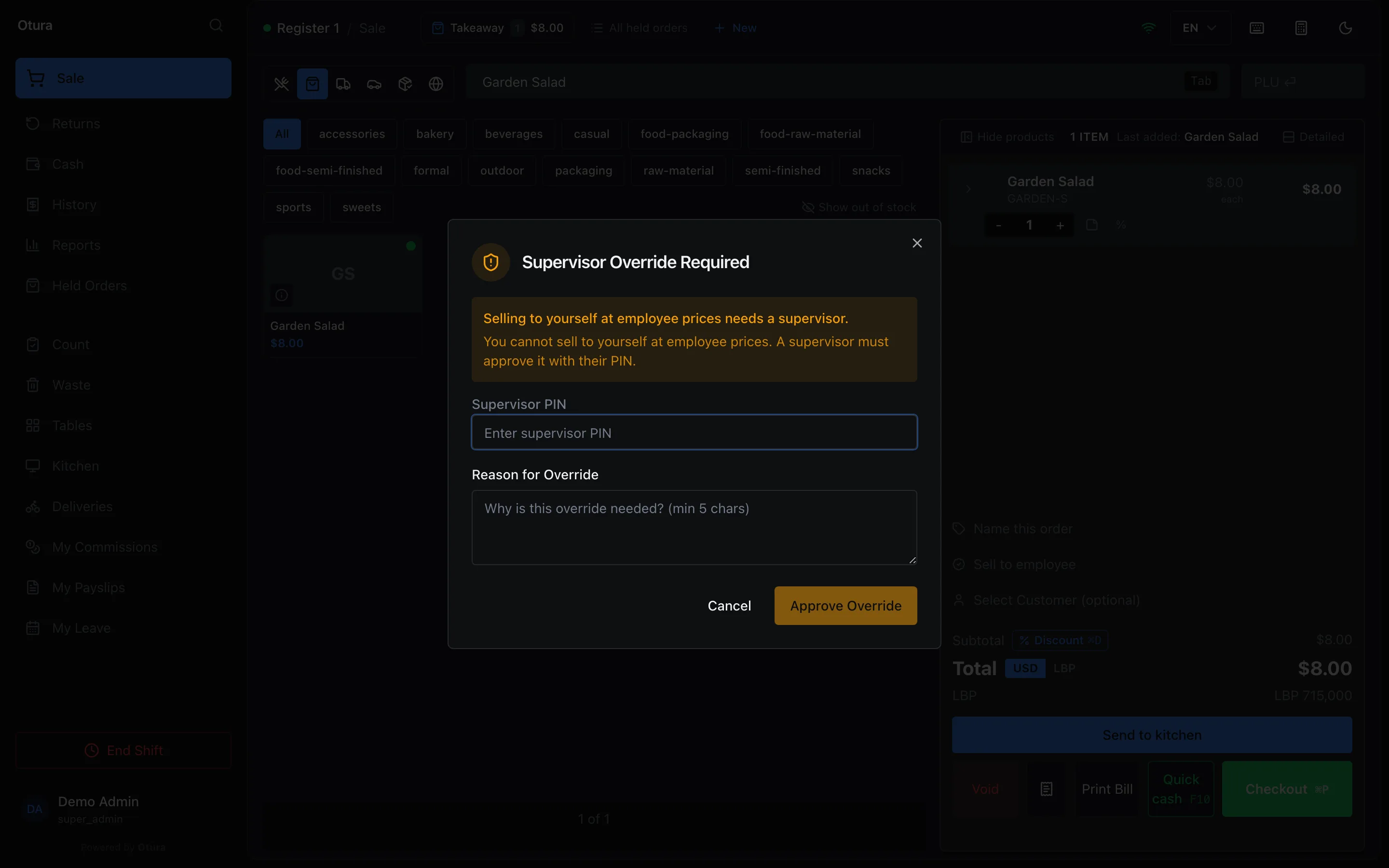Open Tables in sidebar
The width and height of the screenshot is (1389, 868).
[123, 425]
